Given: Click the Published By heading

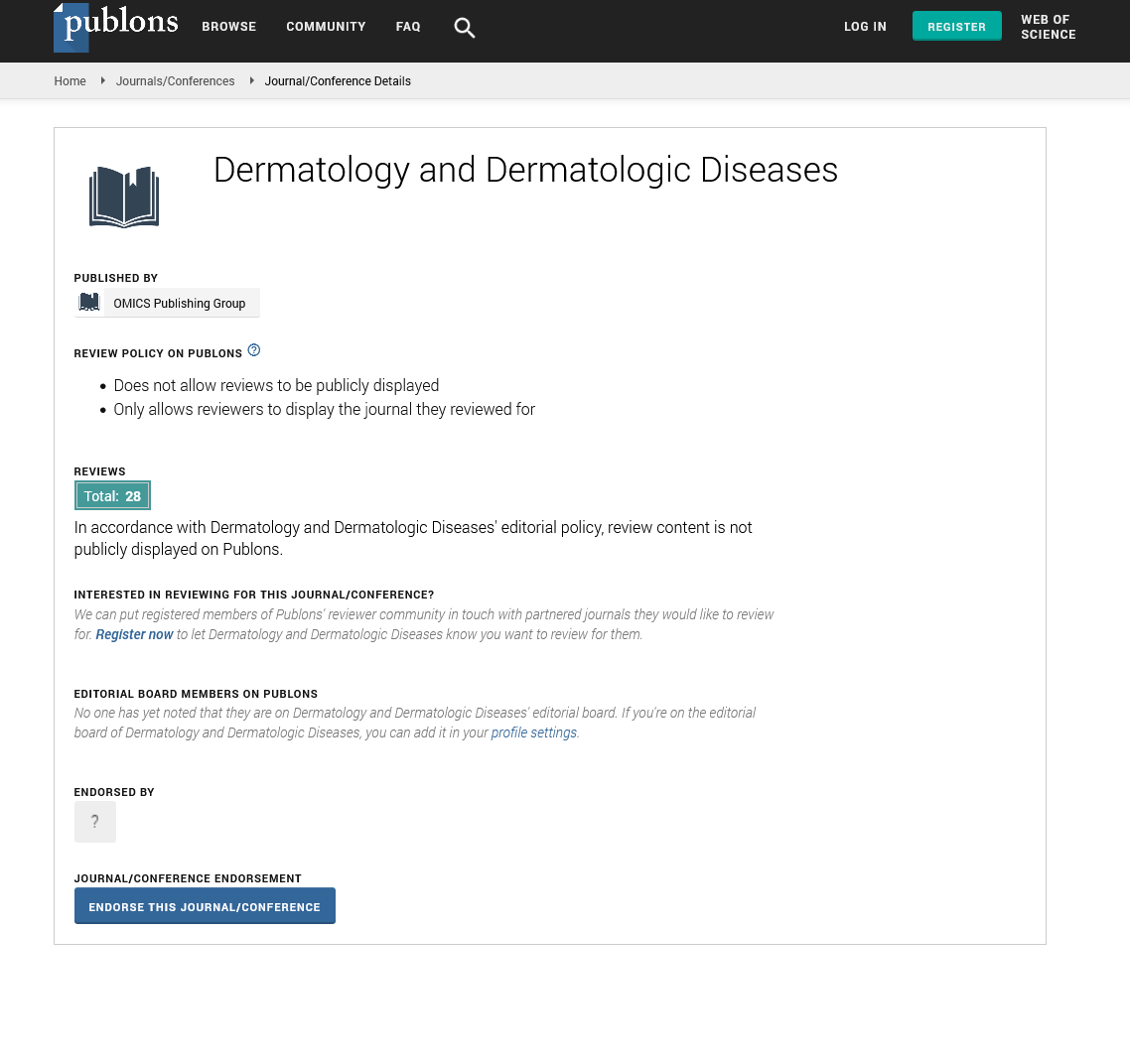Looking at the screenshot, I should (x=115, y=278).
